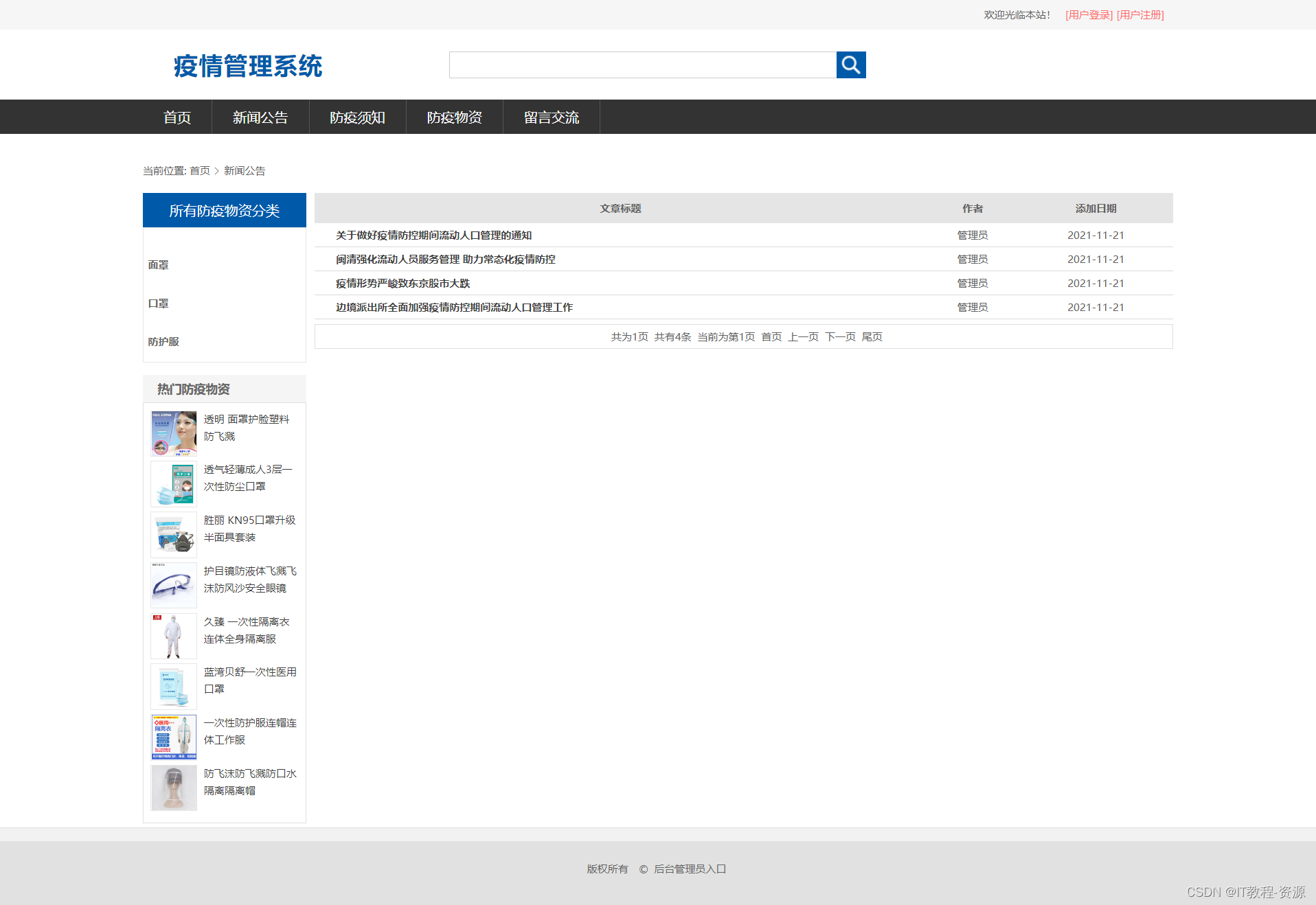Select the 口罩 category
The image size is (1316, 905).
[158, 303]
